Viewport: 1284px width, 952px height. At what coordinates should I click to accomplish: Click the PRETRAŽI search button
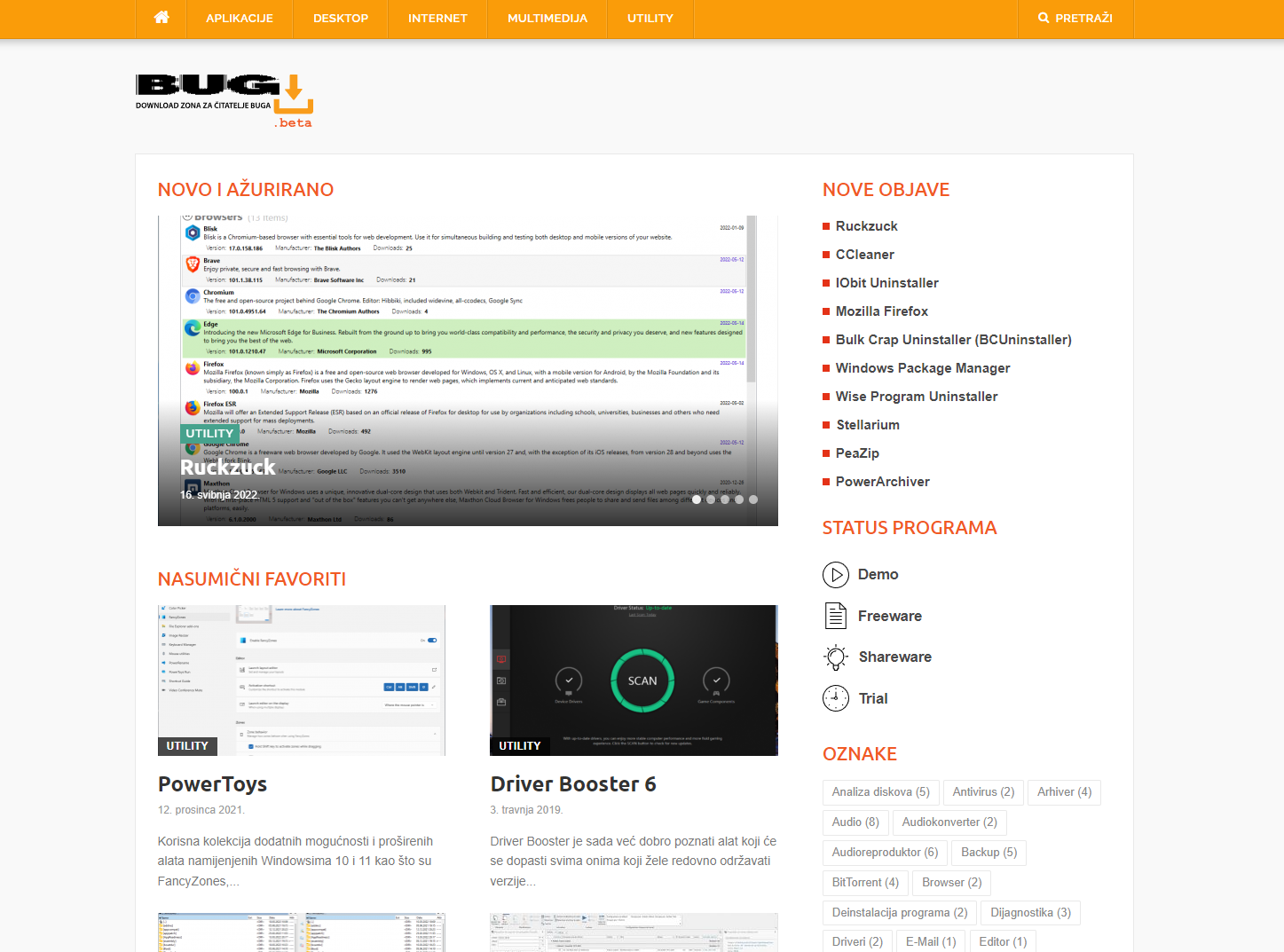coord(1075,19)
